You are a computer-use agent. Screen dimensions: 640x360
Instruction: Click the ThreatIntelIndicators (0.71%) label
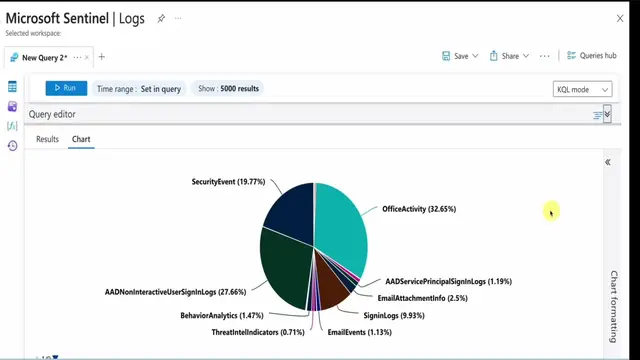point(258,332)
